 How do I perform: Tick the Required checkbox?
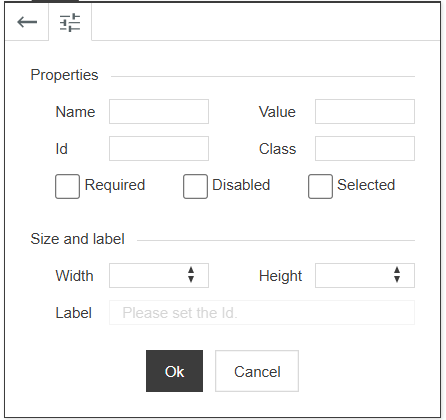pyautogui.click(x=67, y=186)
